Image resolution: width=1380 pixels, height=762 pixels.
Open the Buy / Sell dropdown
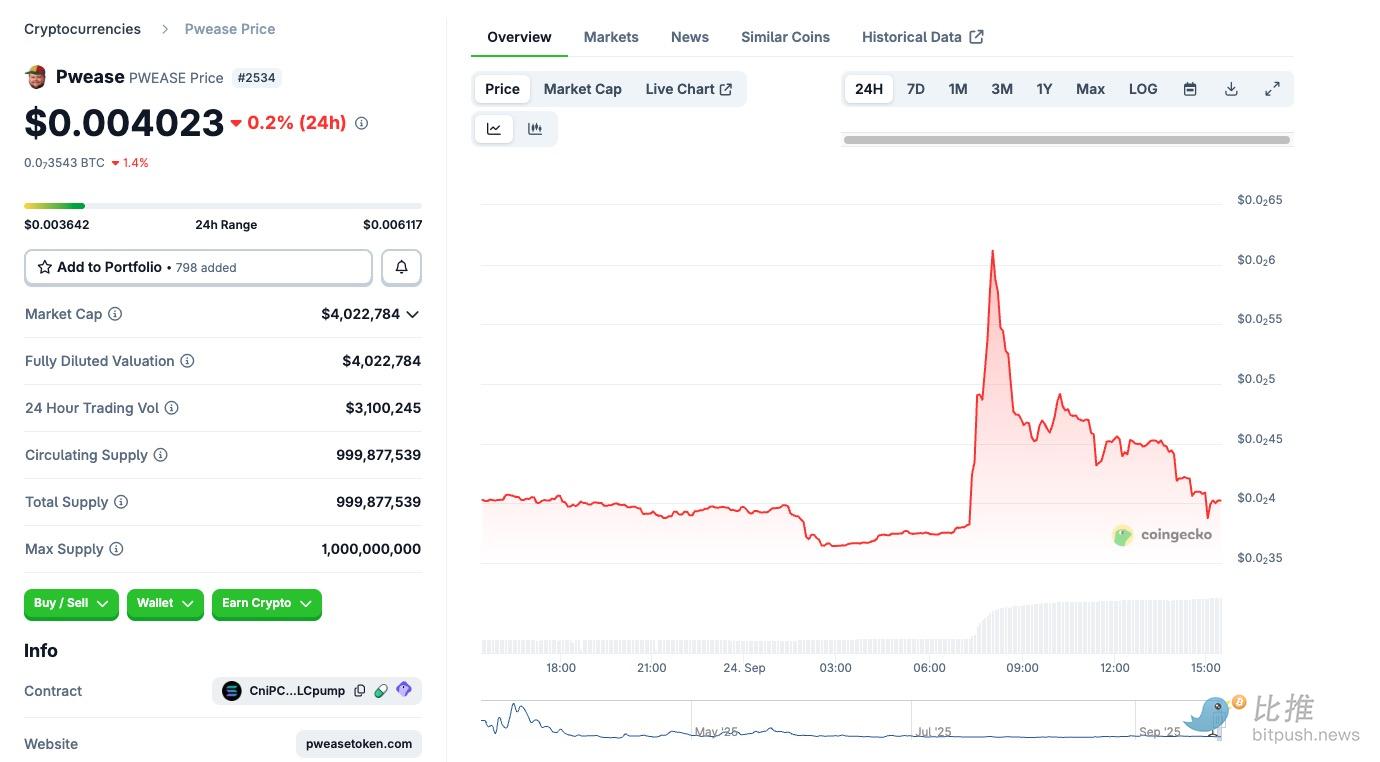point(71,604)
